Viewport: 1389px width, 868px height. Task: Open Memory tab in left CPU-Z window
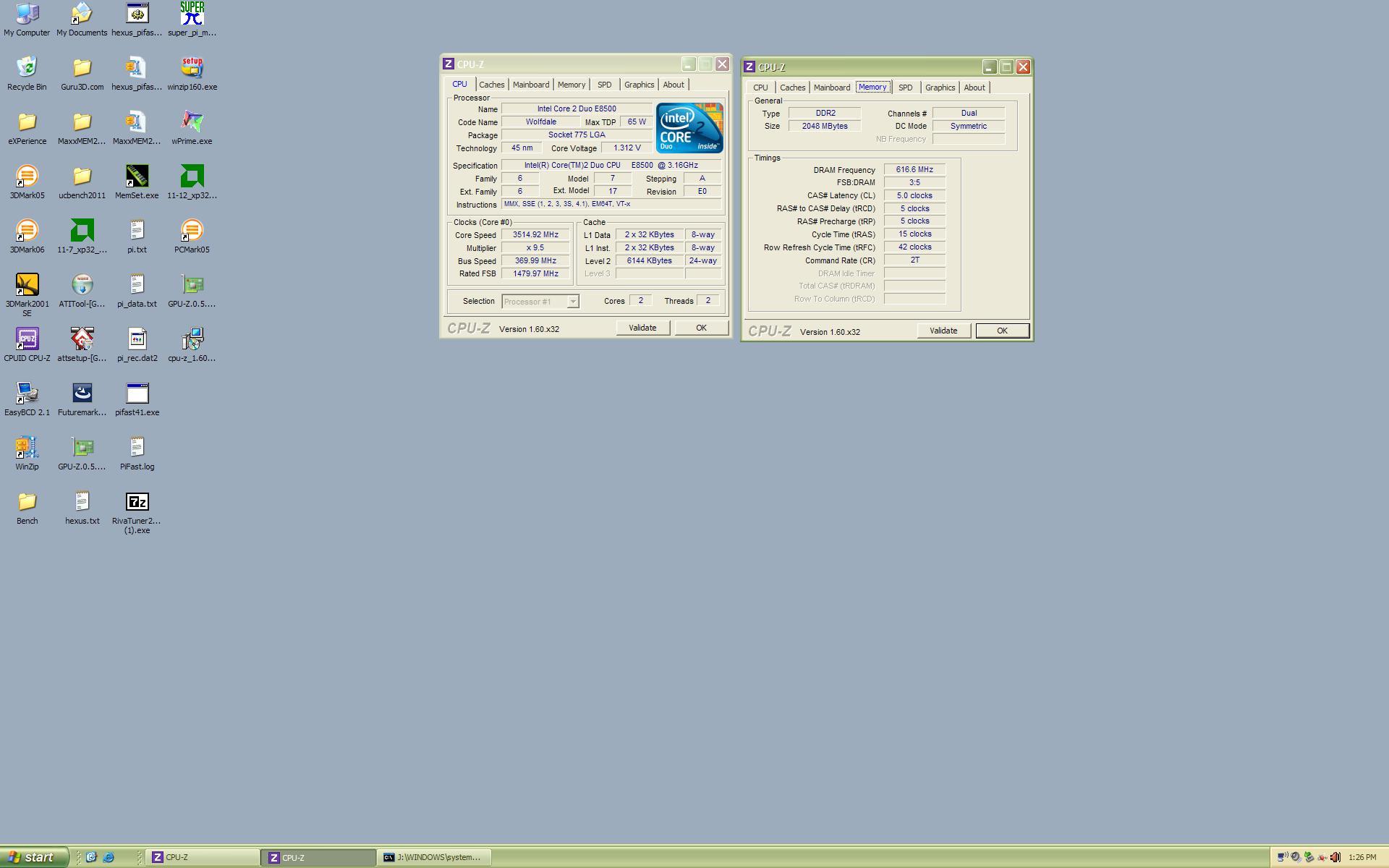(571, 85)
